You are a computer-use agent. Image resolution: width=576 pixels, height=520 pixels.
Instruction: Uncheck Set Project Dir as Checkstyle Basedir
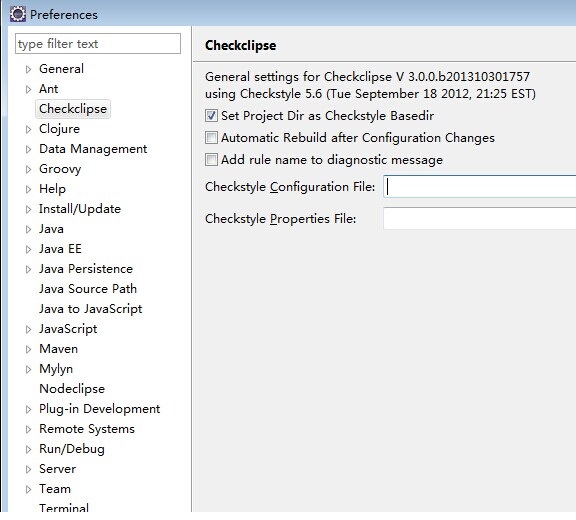click(211, 116)
